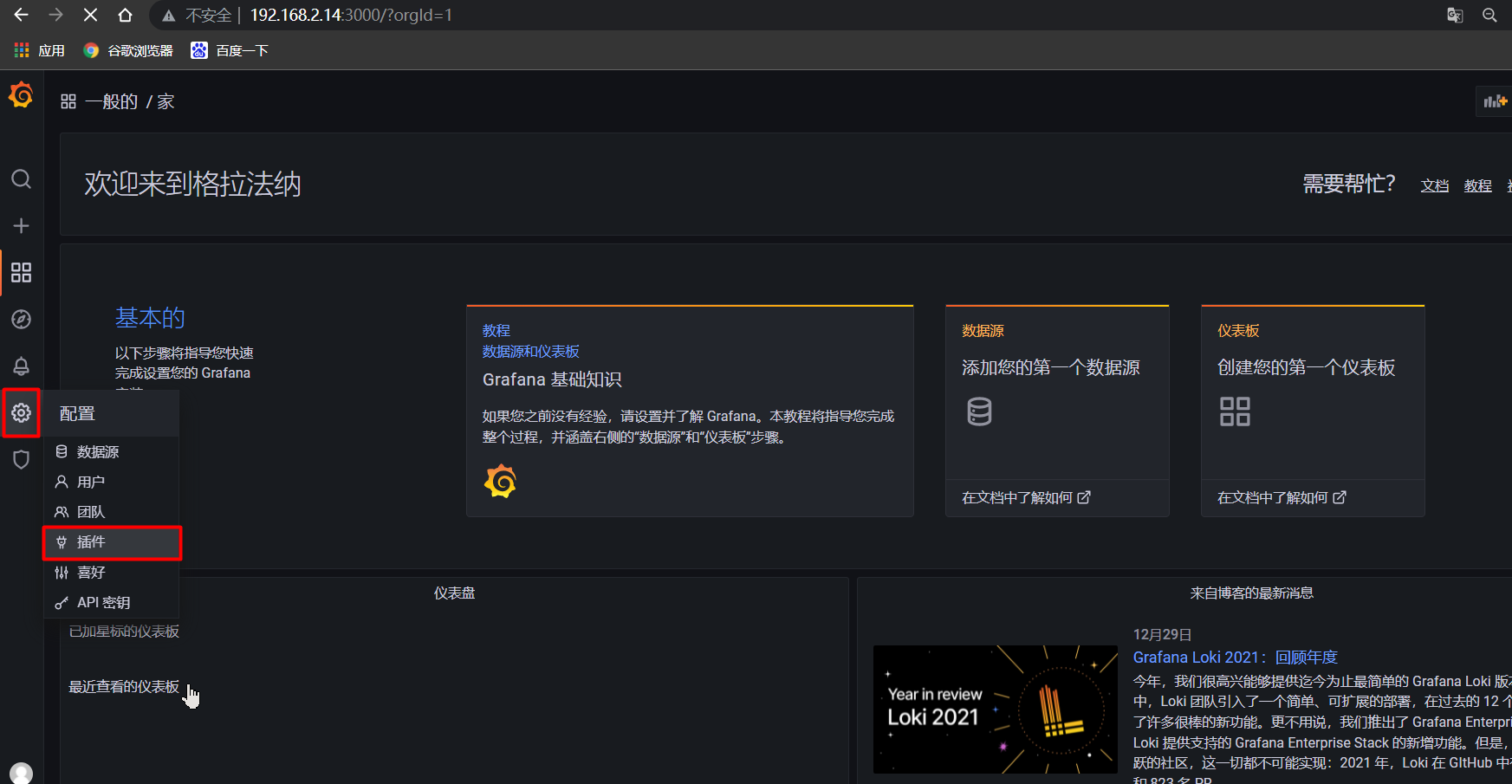Screen dimensions: 1512x784
Task: Select 喜好 in configuration menu
Action: [x=112, y=572]
